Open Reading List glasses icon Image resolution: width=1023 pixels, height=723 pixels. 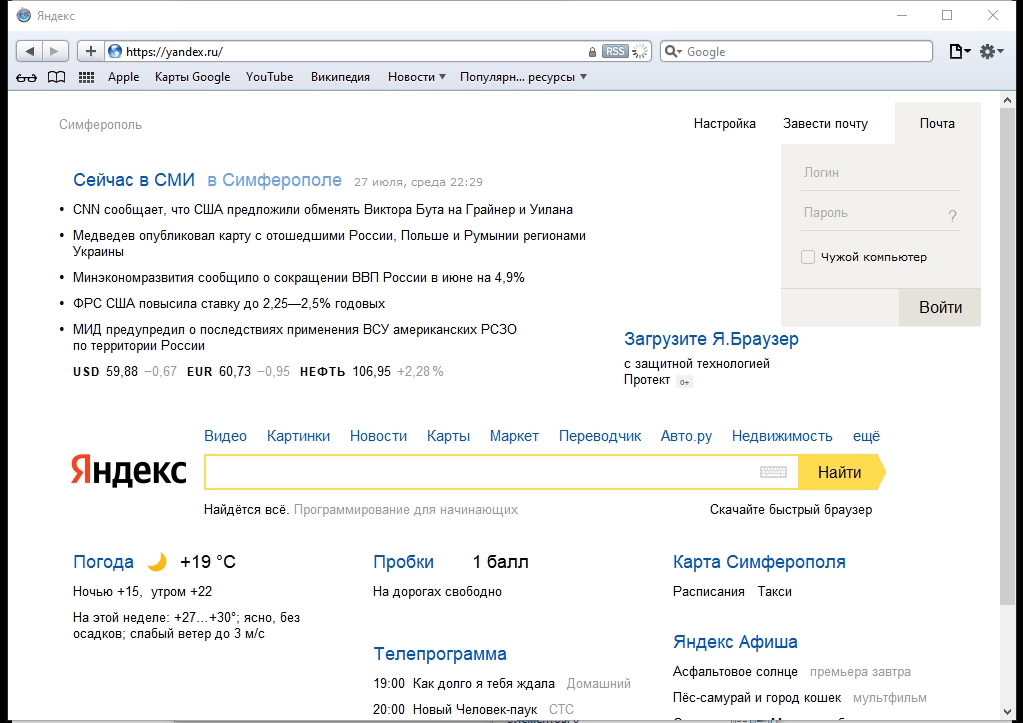[27, 78]
